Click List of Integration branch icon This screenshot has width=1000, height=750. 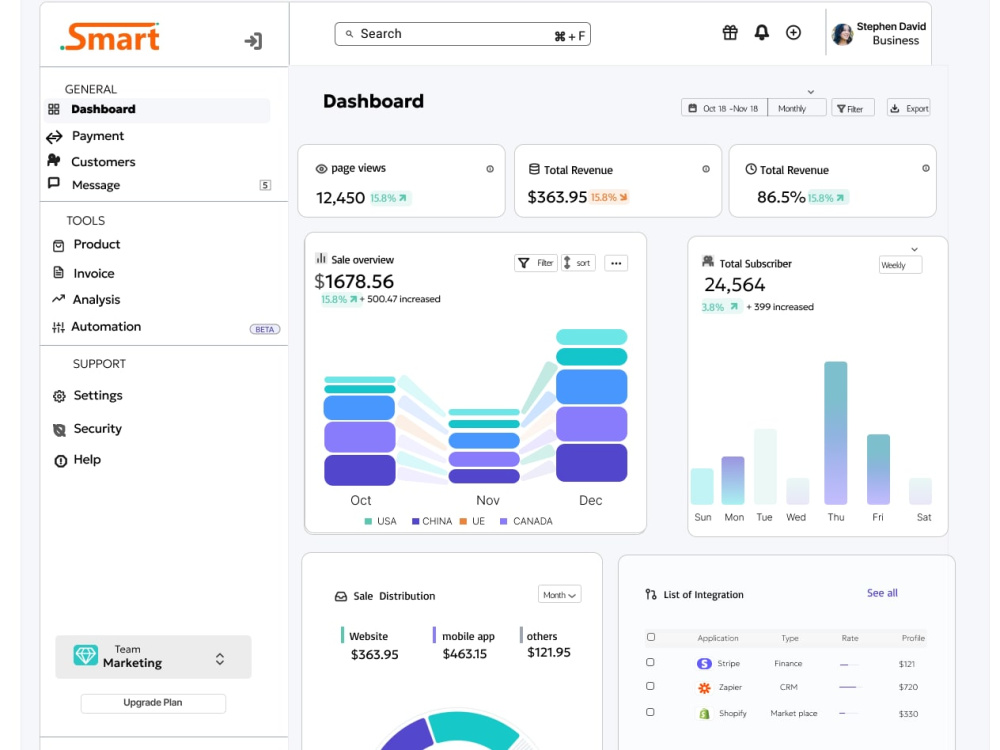pyautogui.click(x=651, y=594)
